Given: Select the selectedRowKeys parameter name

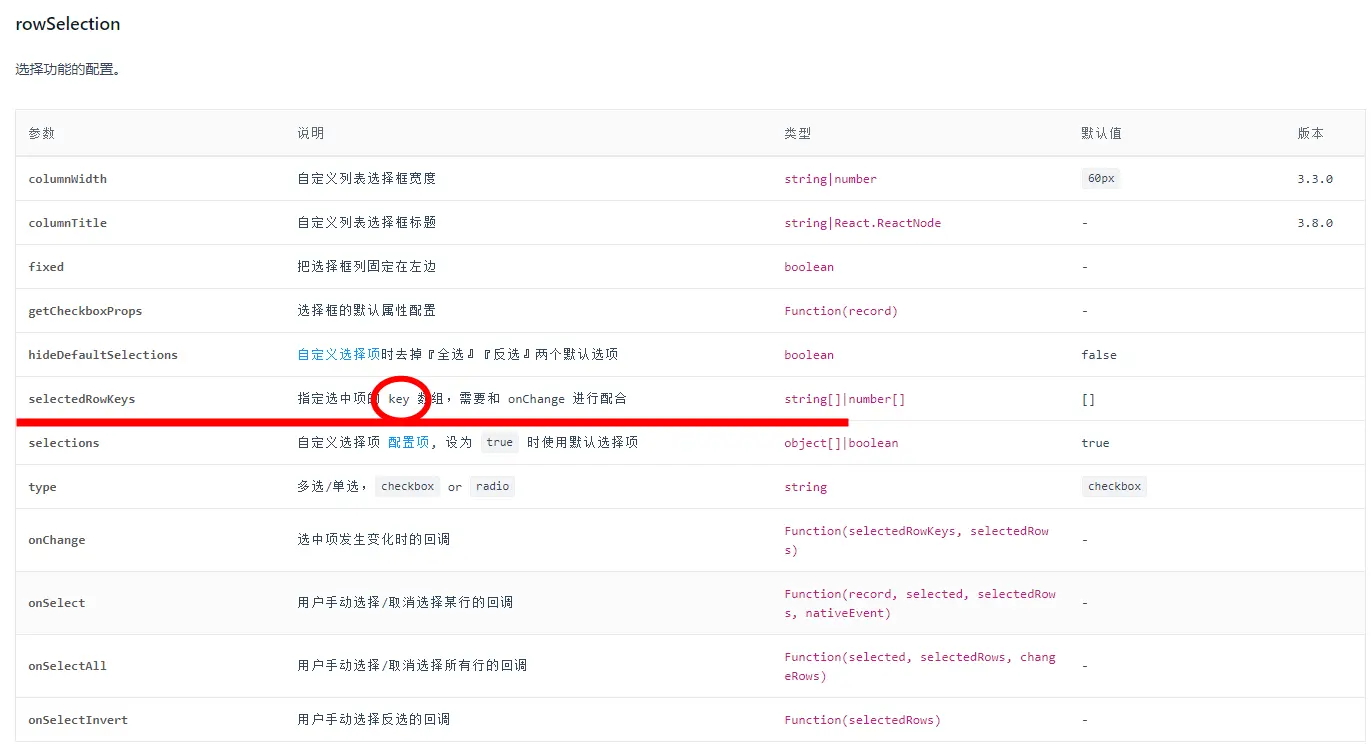Looking at the screenshot, I should [x=82, y=399].
